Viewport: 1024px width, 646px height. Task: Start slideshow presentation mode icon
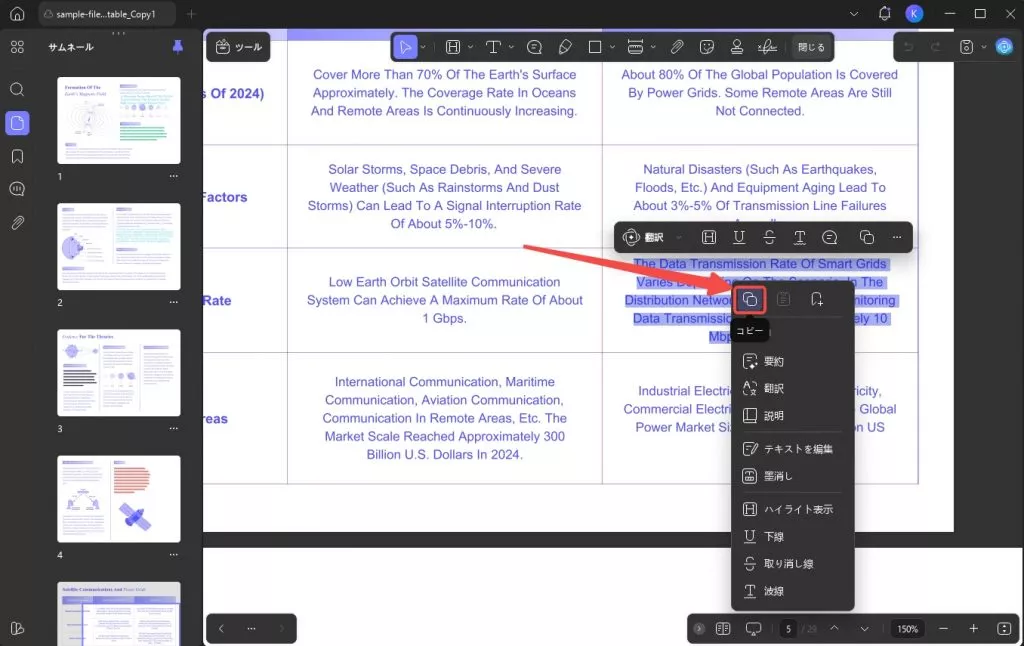[754, 629]
